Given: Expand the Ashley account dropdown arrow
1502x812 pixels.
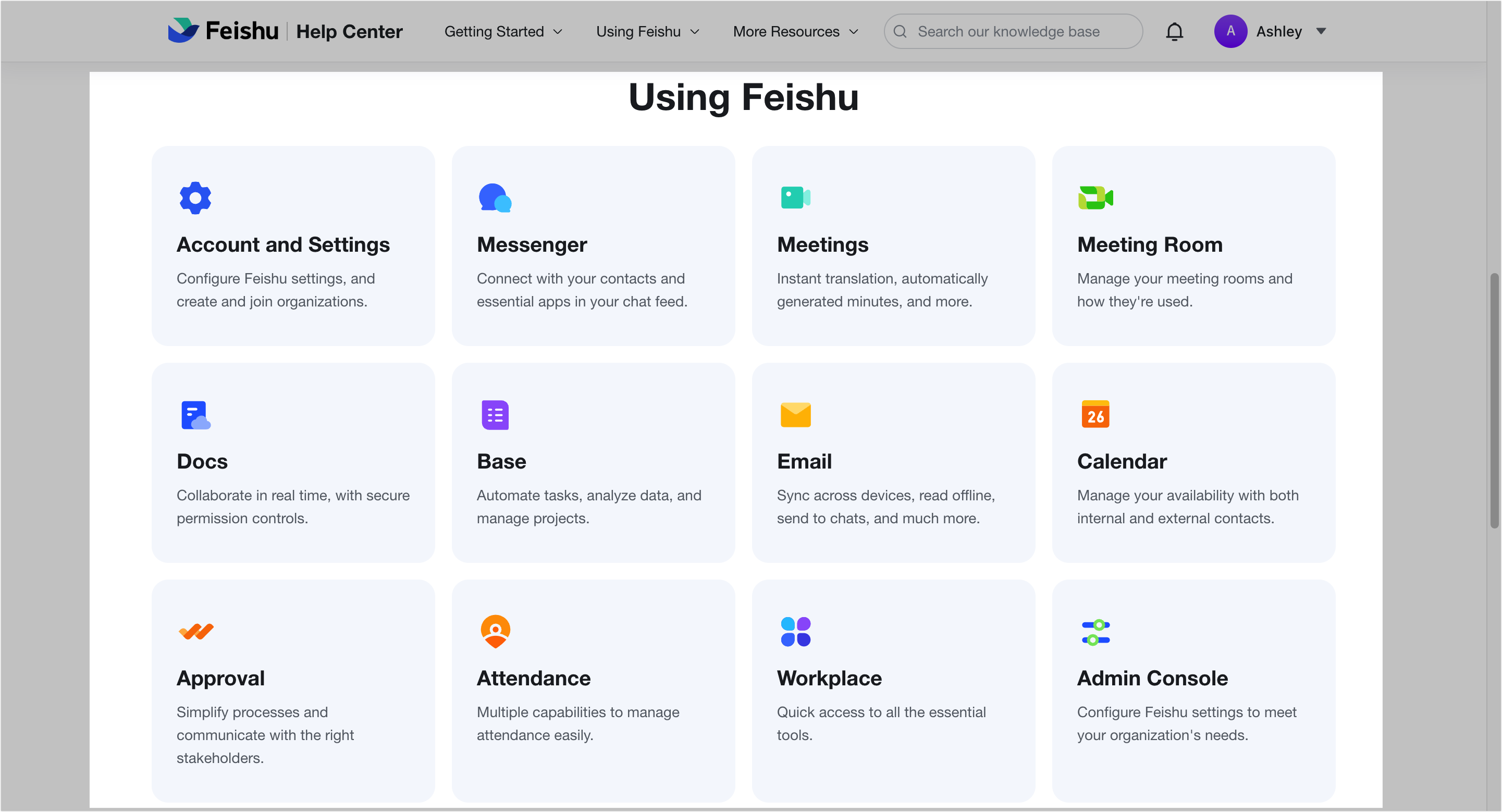Looking at the screenshot, I should pos(1321,31).
